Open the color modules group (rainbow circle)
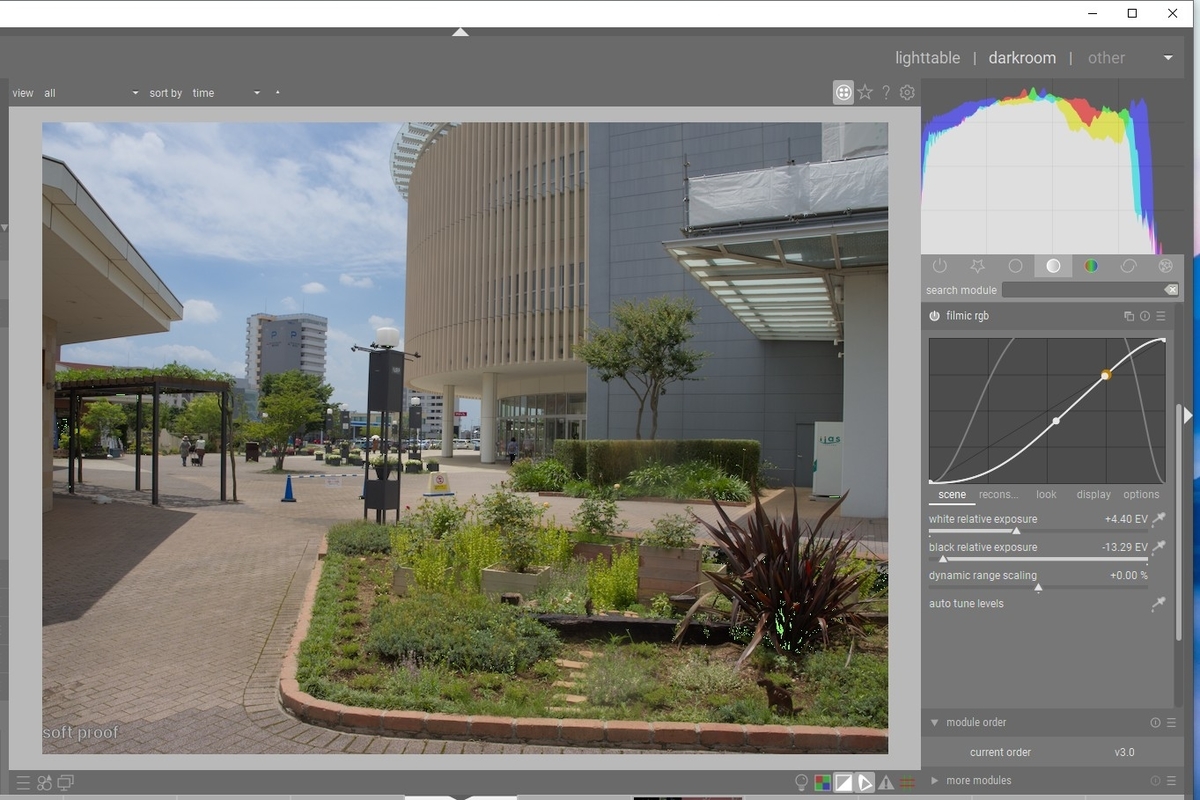 [x=1091, y=266]
